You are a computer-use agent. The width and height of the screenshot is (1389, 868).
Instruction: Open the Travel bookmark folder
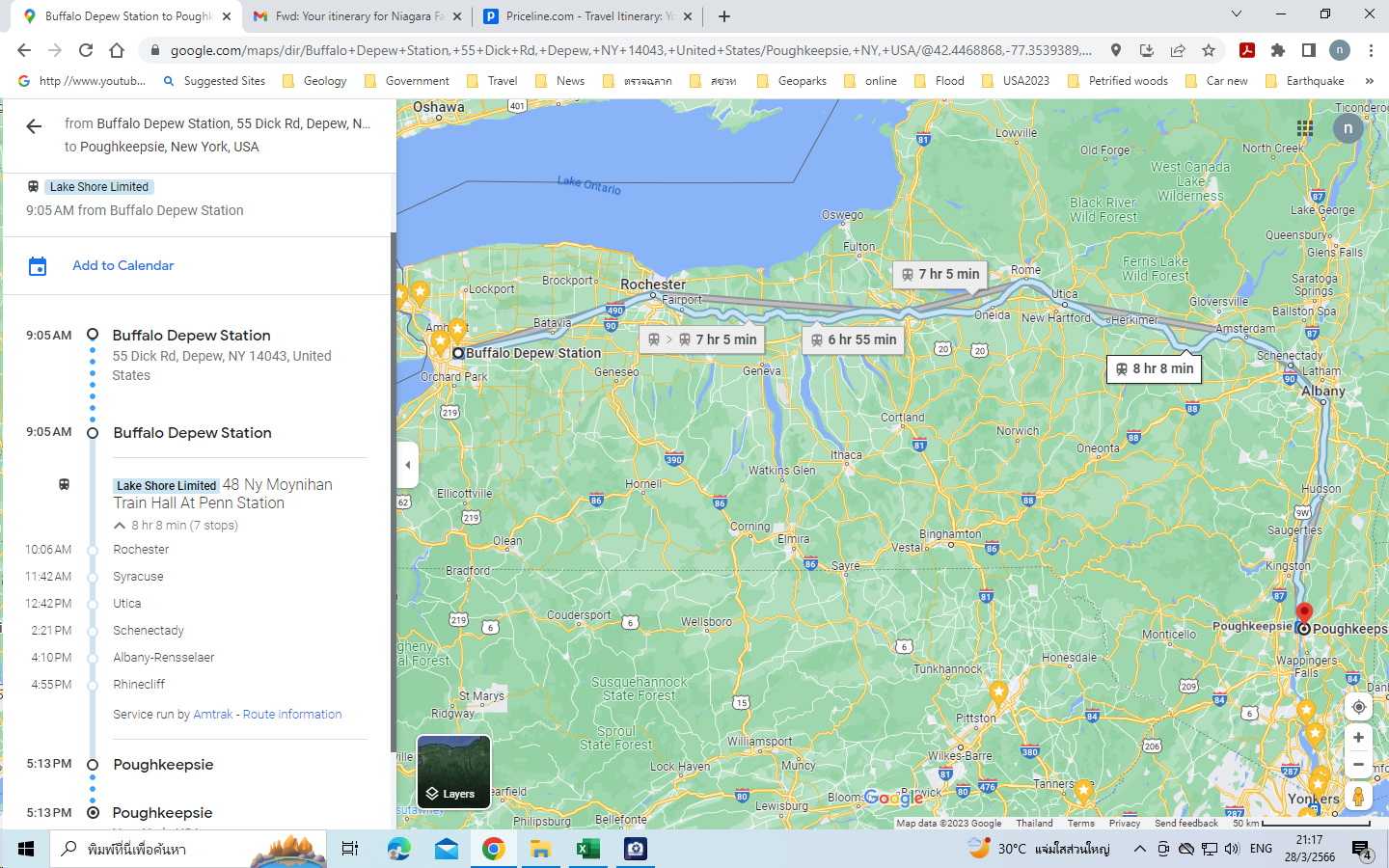pos(492,81)
